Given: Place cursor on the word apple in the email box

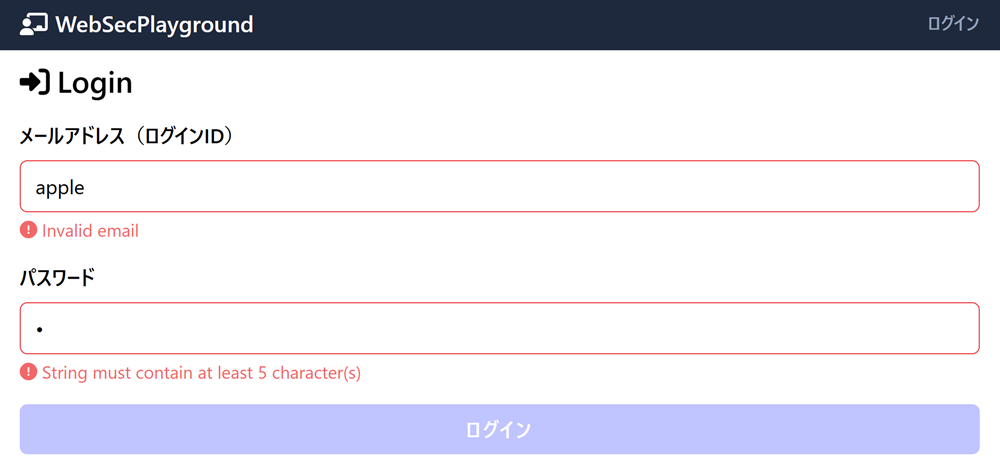Looking at the screenshot, I should tap(60, 187).
